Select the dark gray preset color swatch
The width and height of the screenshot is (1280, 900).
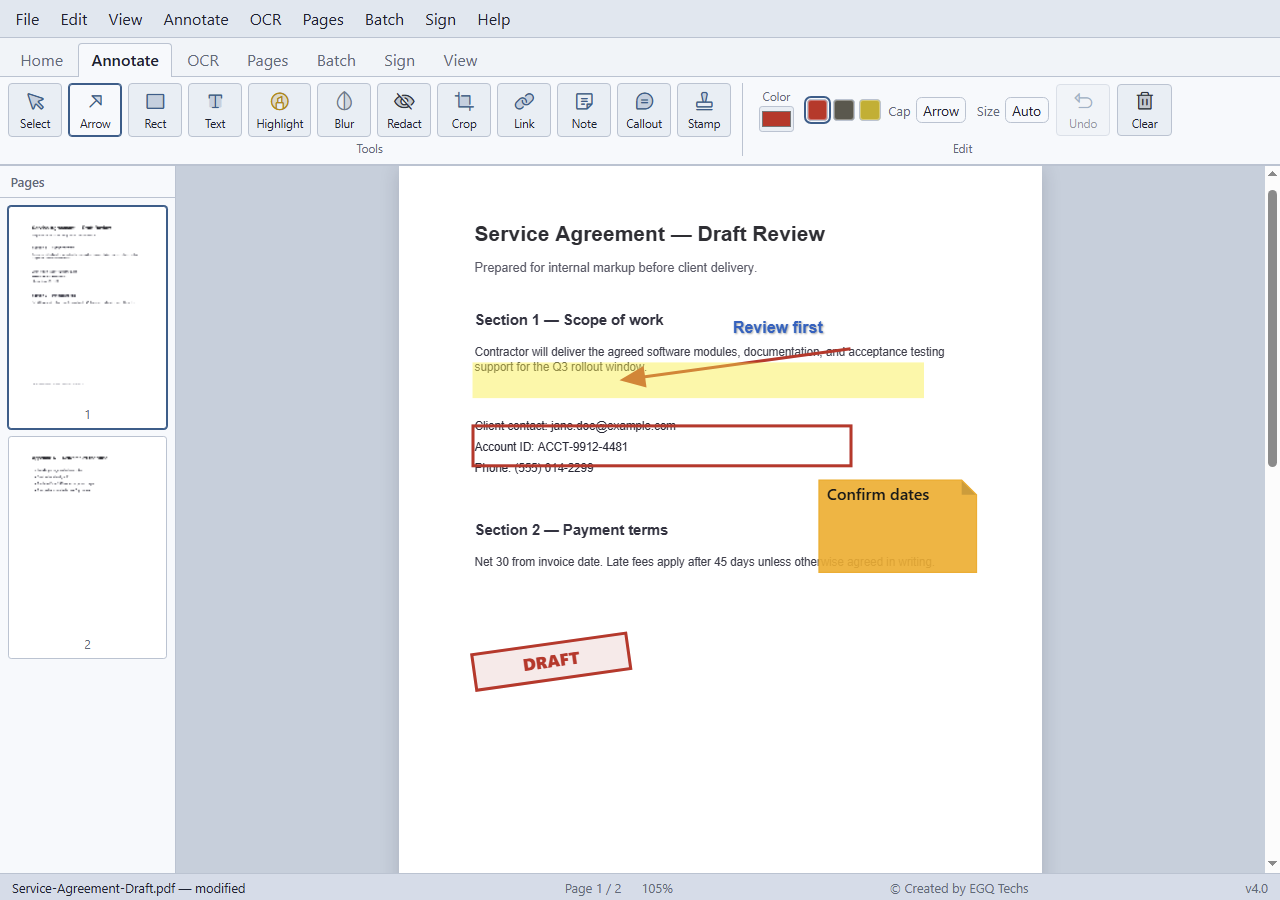tap(844, 110)
